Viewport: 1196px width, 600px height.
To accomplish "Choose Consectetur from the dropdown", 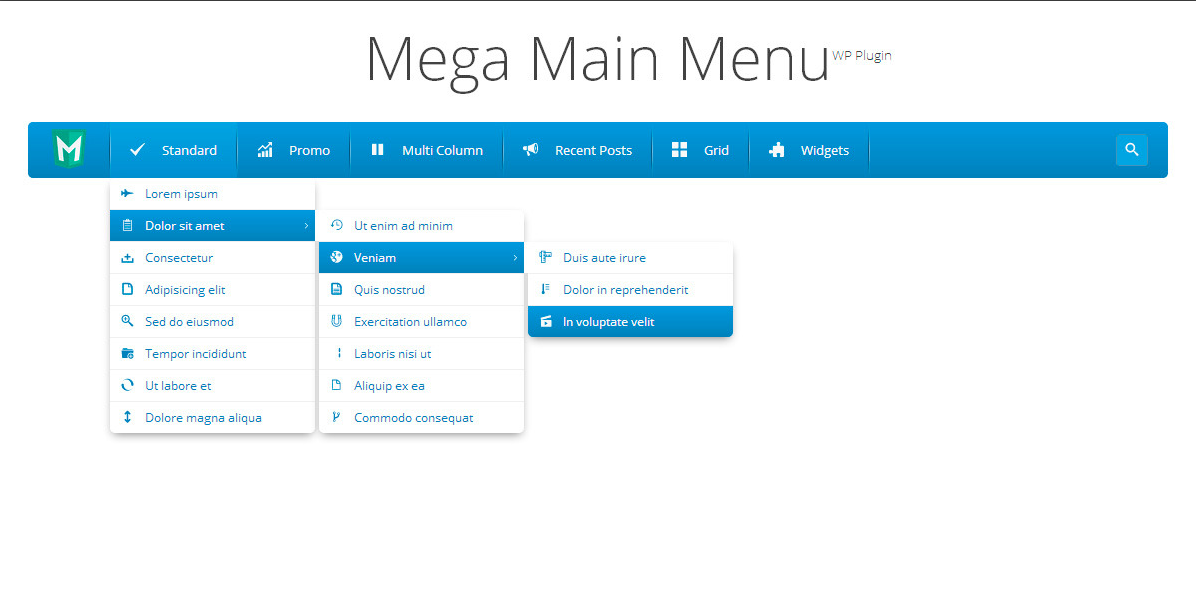I will tap(212, 258).
